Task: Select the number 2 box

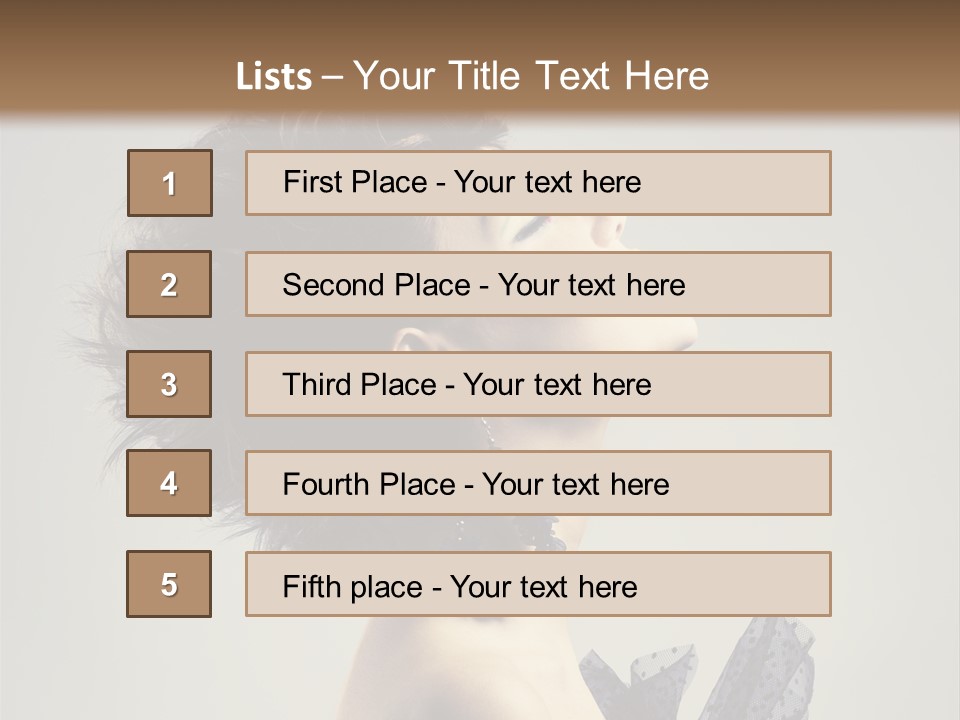Action: tap(169, 284)
